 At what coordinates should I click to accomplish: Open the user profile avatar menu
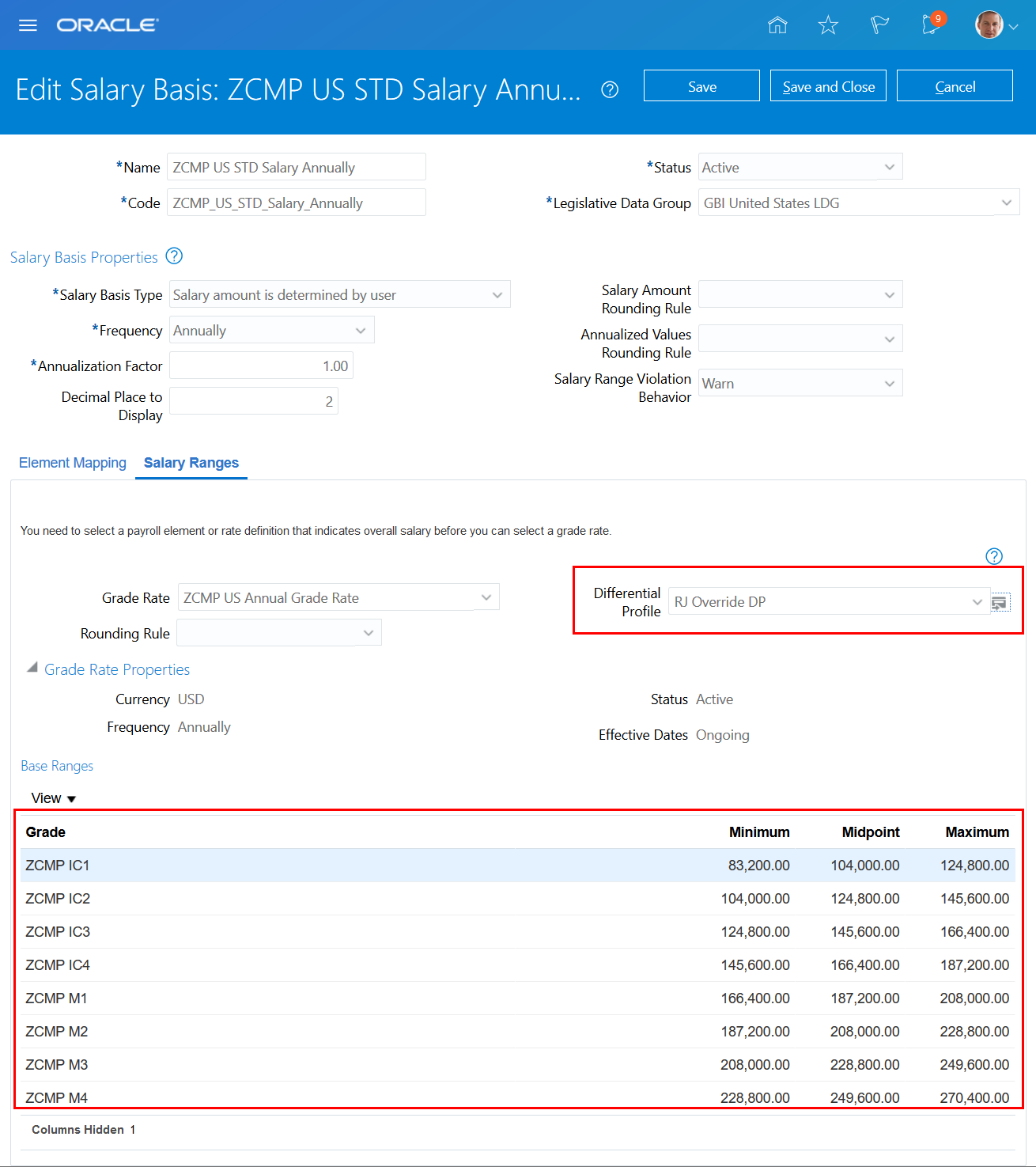click(x=996, y=25)
